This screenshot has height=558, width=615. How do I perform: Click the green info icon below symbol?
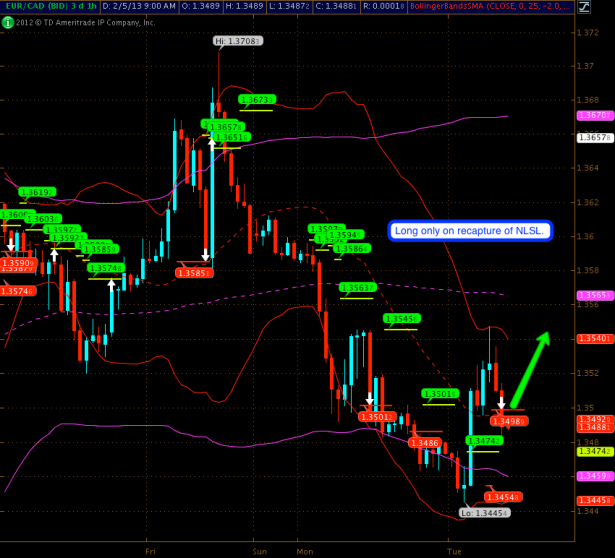click(x=7, y=21)
